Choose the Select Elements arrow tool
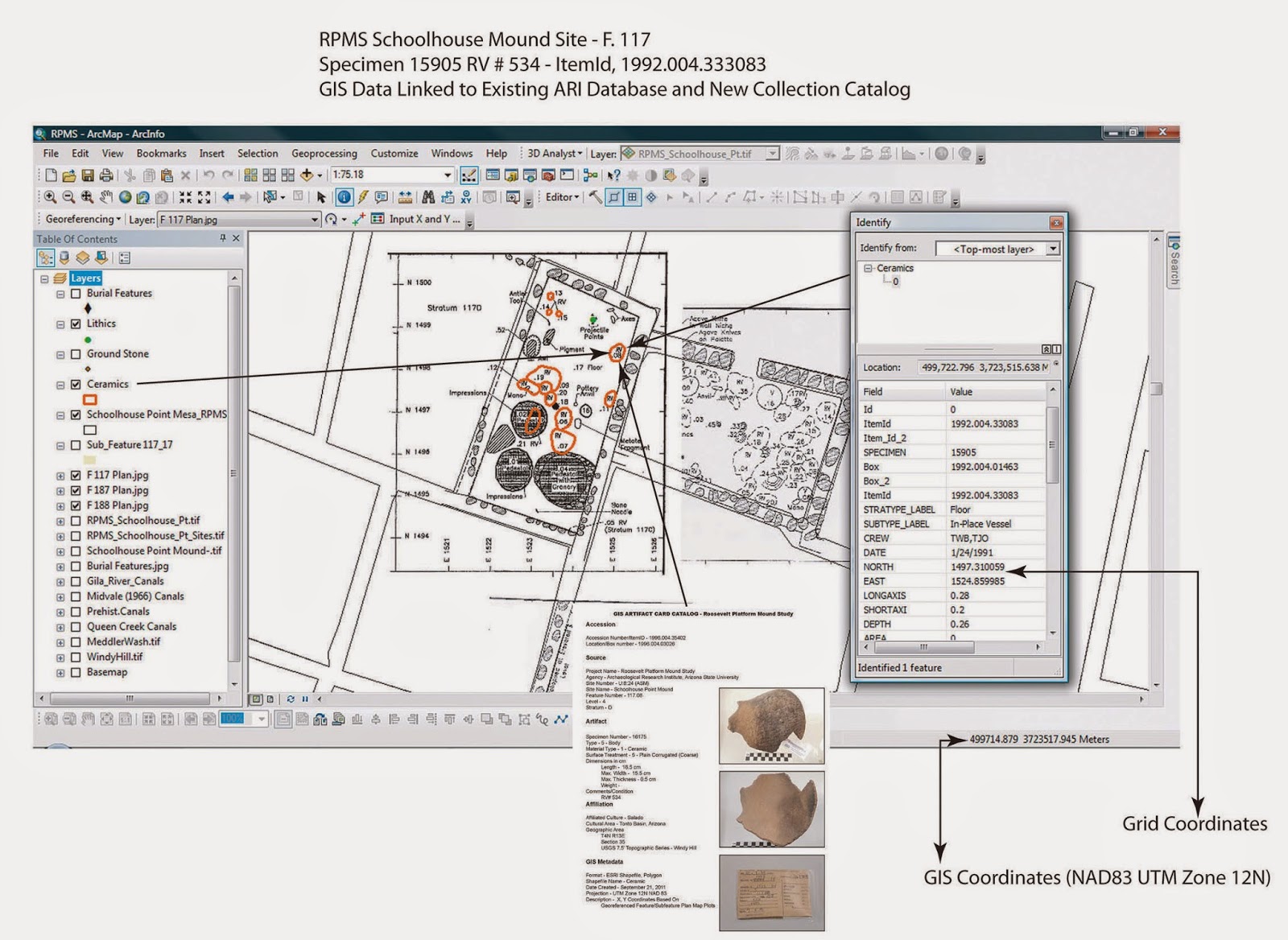 (x=321, y=197)
